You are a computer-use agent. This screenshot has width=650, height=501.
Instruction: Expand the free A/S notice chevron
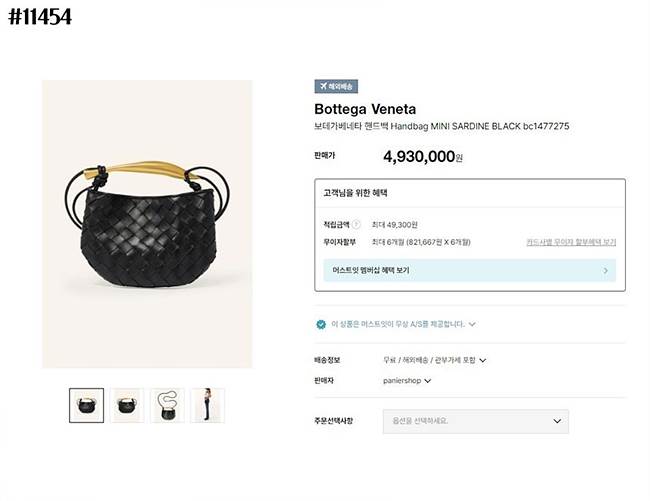pos(472,324)
